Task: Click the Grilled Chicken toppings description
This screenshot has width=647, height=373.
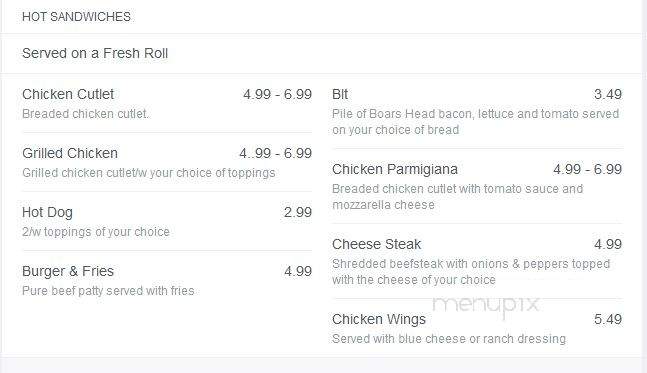Action: click(149, 173)
